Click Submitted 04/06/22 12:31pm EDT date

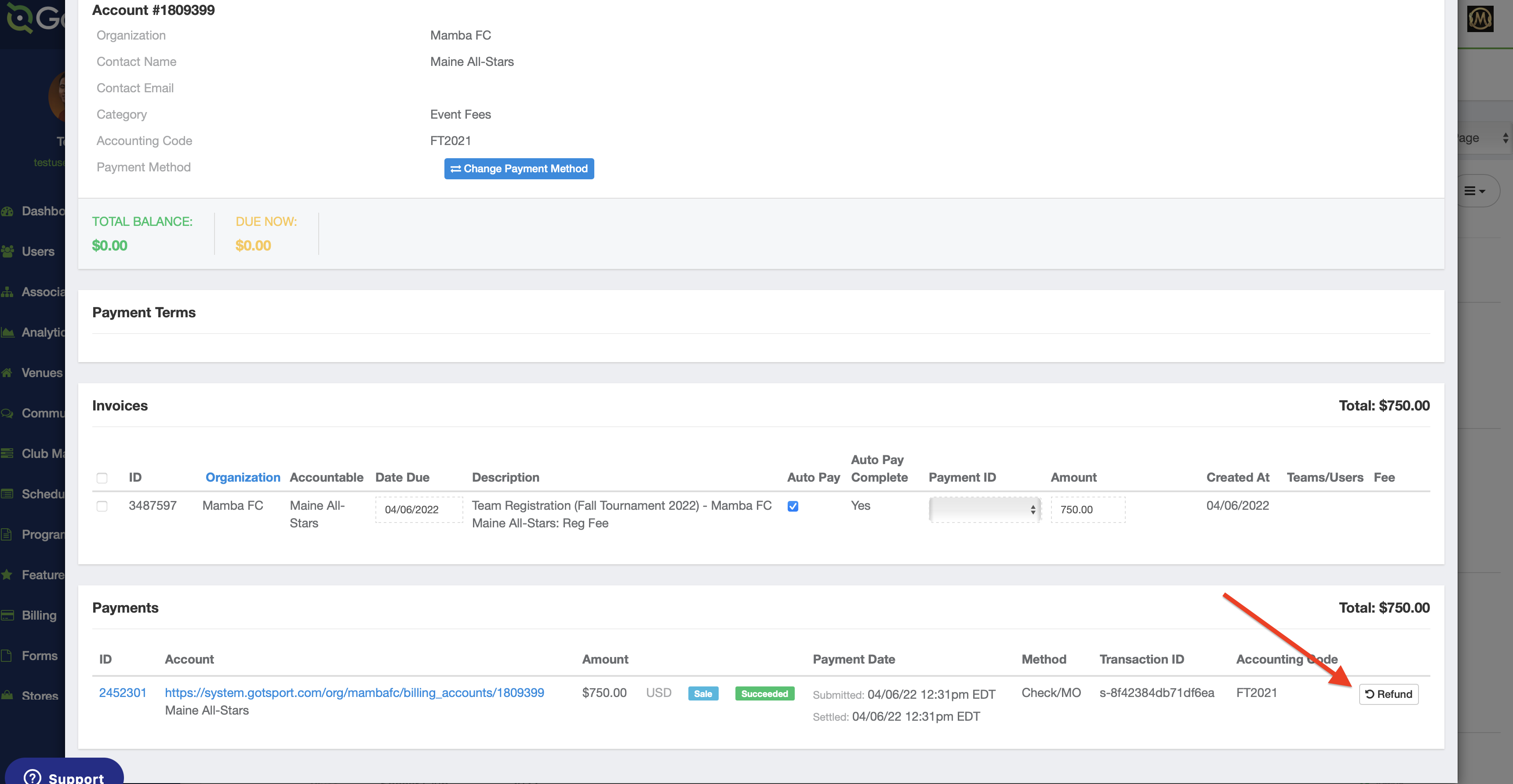pos(931,695)
